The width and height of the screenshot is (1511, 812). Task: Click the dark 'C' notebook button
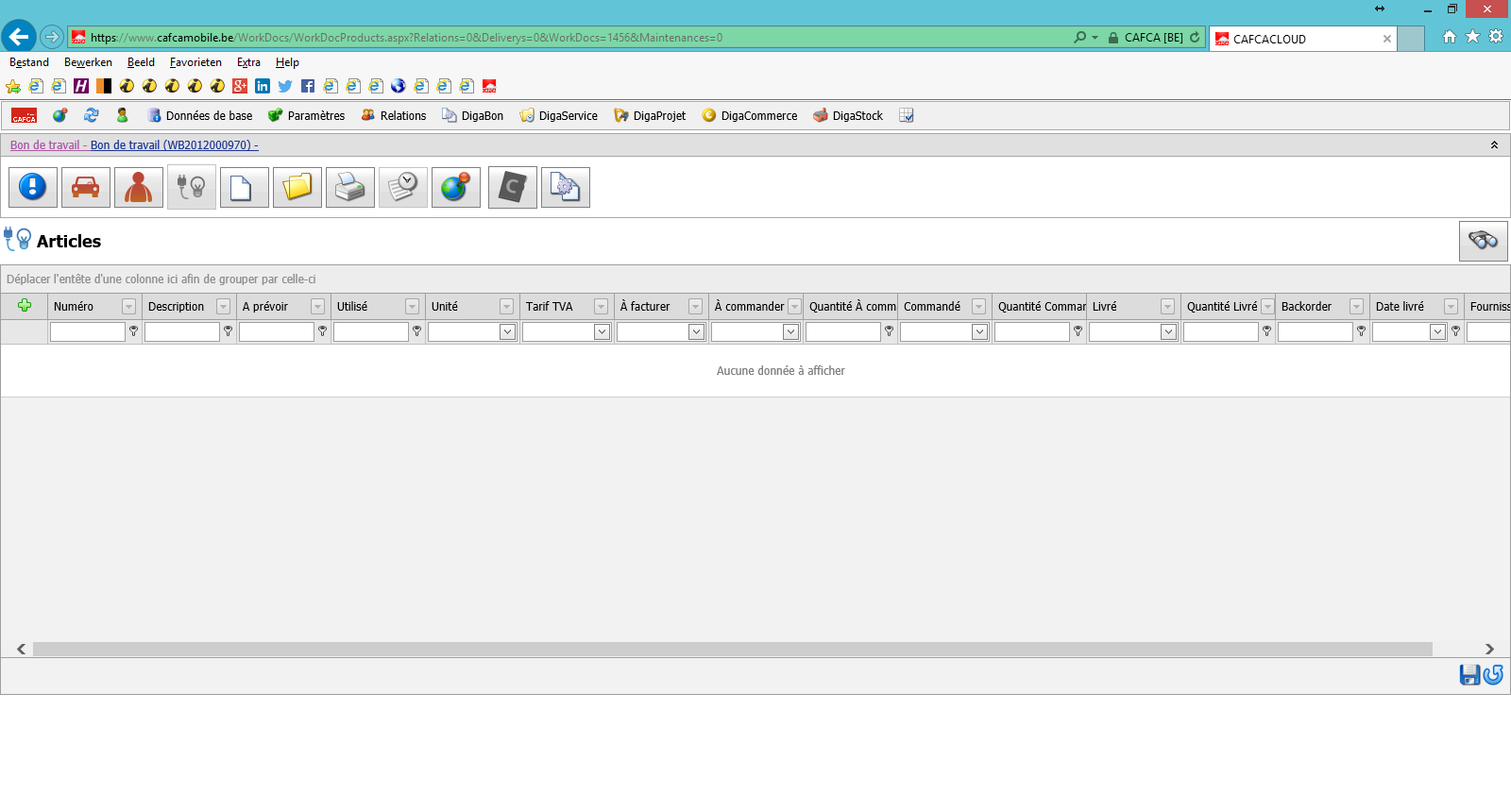click(513, 187)
